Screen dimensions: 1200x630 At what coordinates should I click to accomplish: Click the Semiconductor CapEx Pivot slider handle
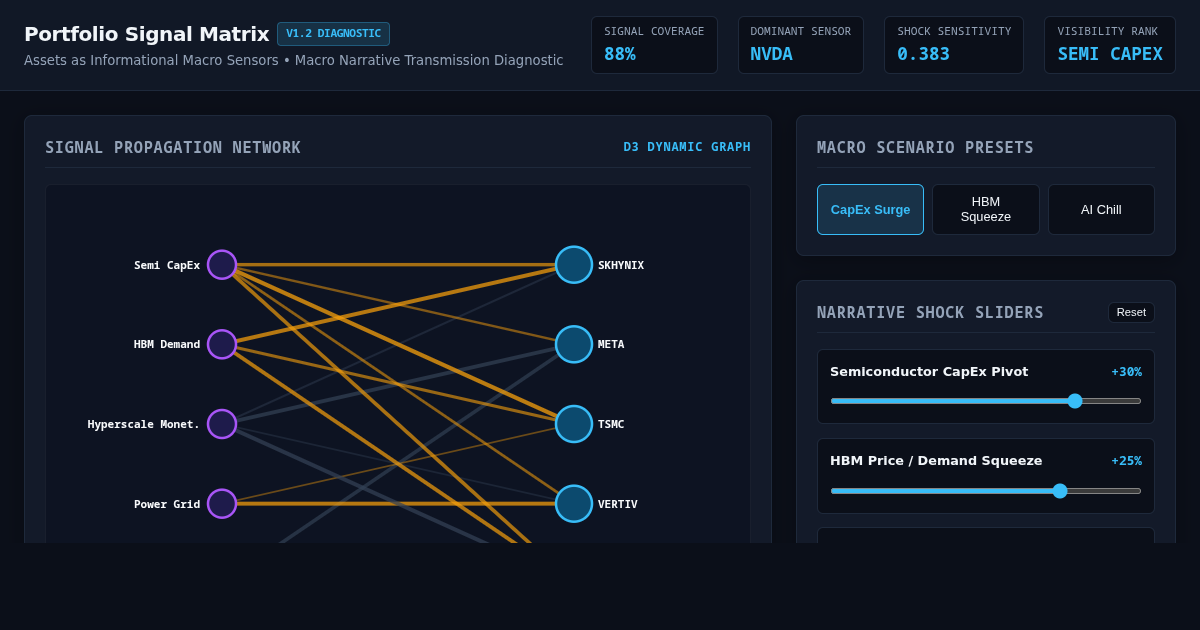coord(1075,401)
